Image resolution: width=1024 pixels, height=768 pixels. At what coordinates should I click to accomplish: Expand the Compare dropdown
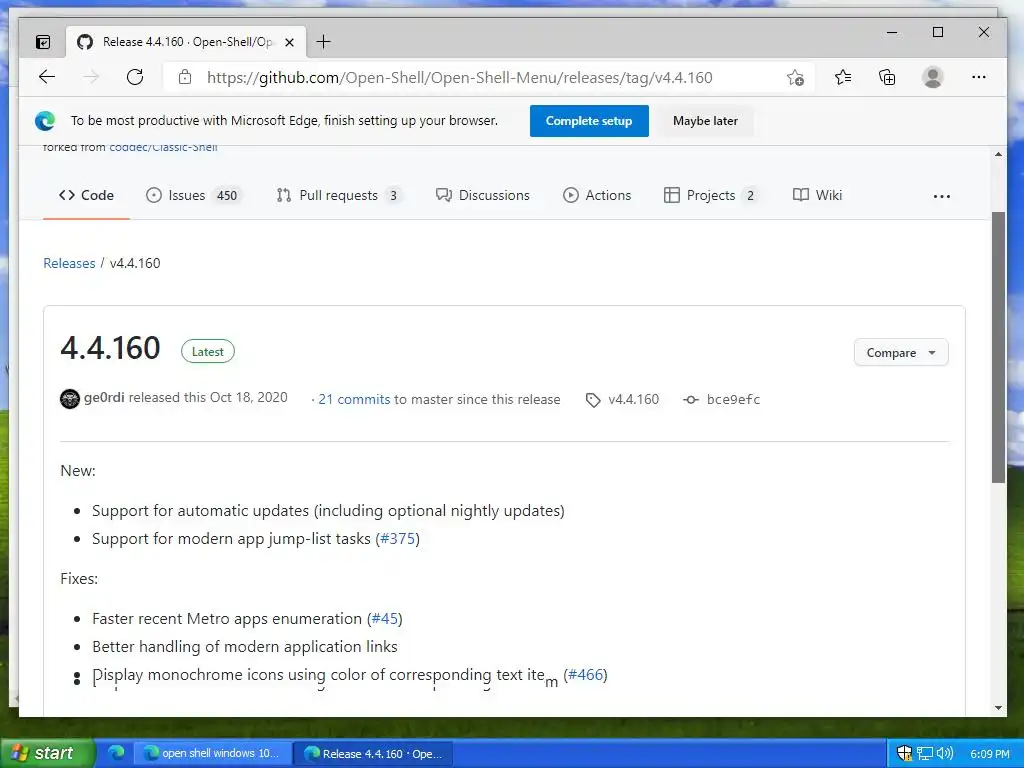[901, 353]
